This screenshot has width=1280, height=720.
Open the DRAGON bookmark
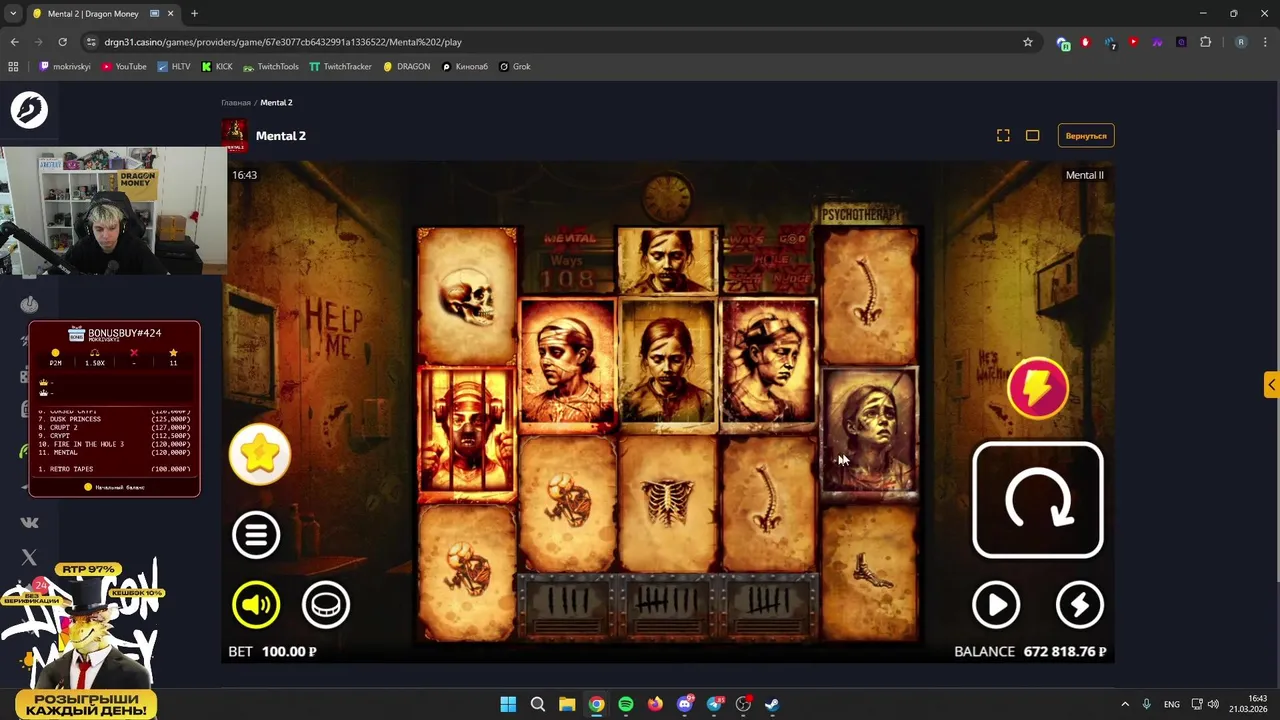coord(406,66)
